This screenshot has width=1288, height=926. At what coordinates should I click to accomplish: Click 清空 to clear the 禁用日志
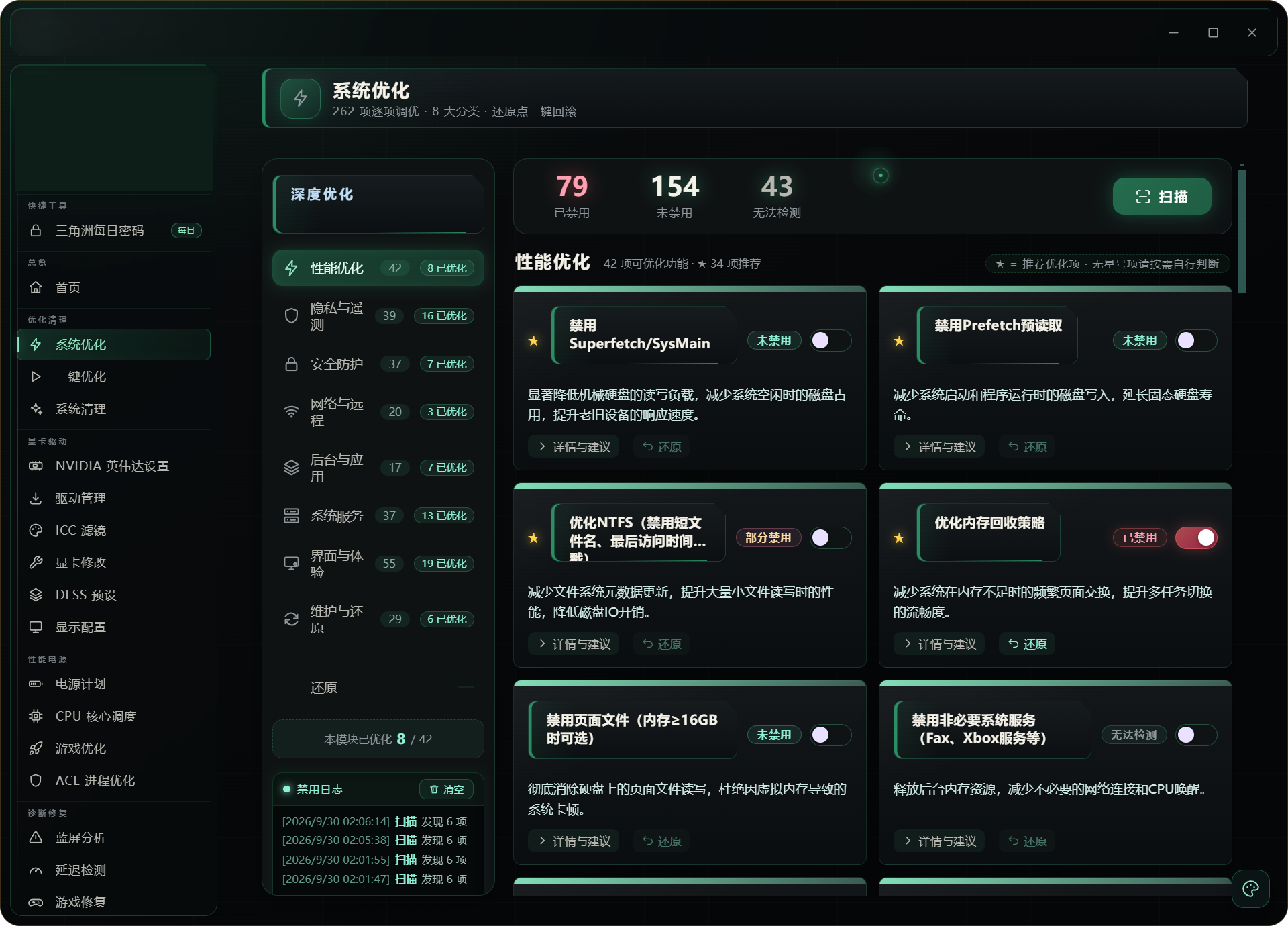click(x=447, y=790)
